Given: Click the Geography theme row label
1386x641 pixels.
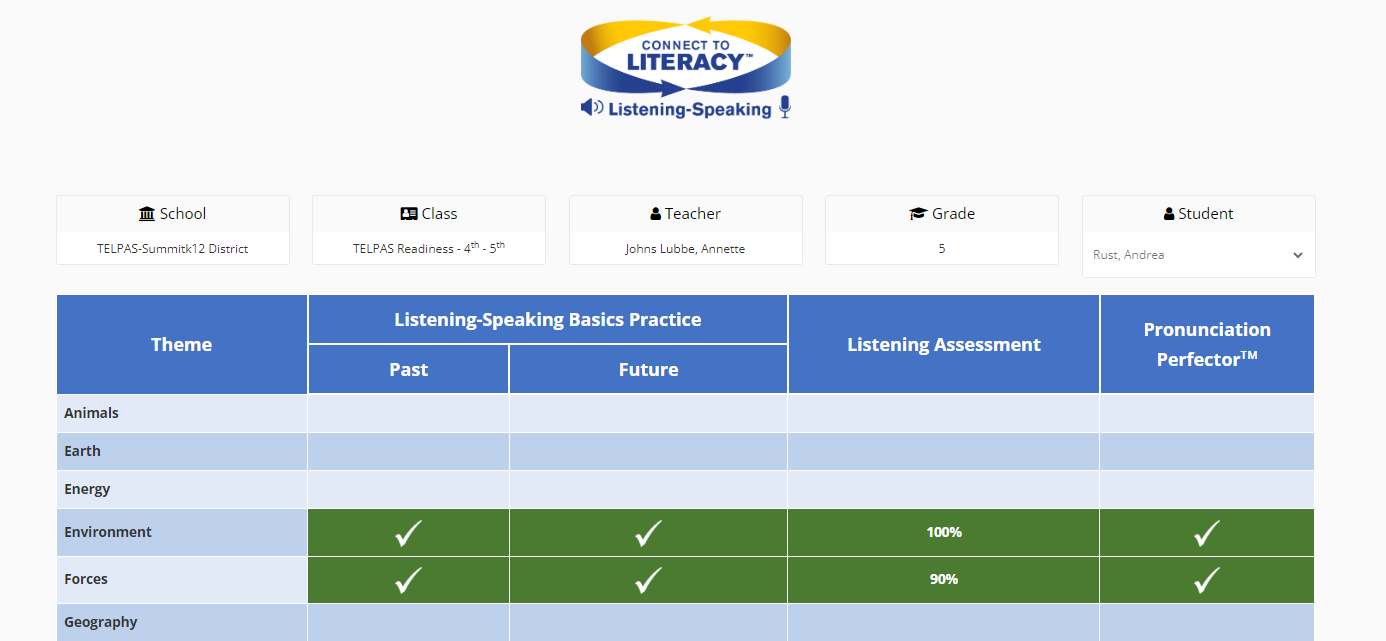Looking at the screenshot, I should [x=101, y=622].
